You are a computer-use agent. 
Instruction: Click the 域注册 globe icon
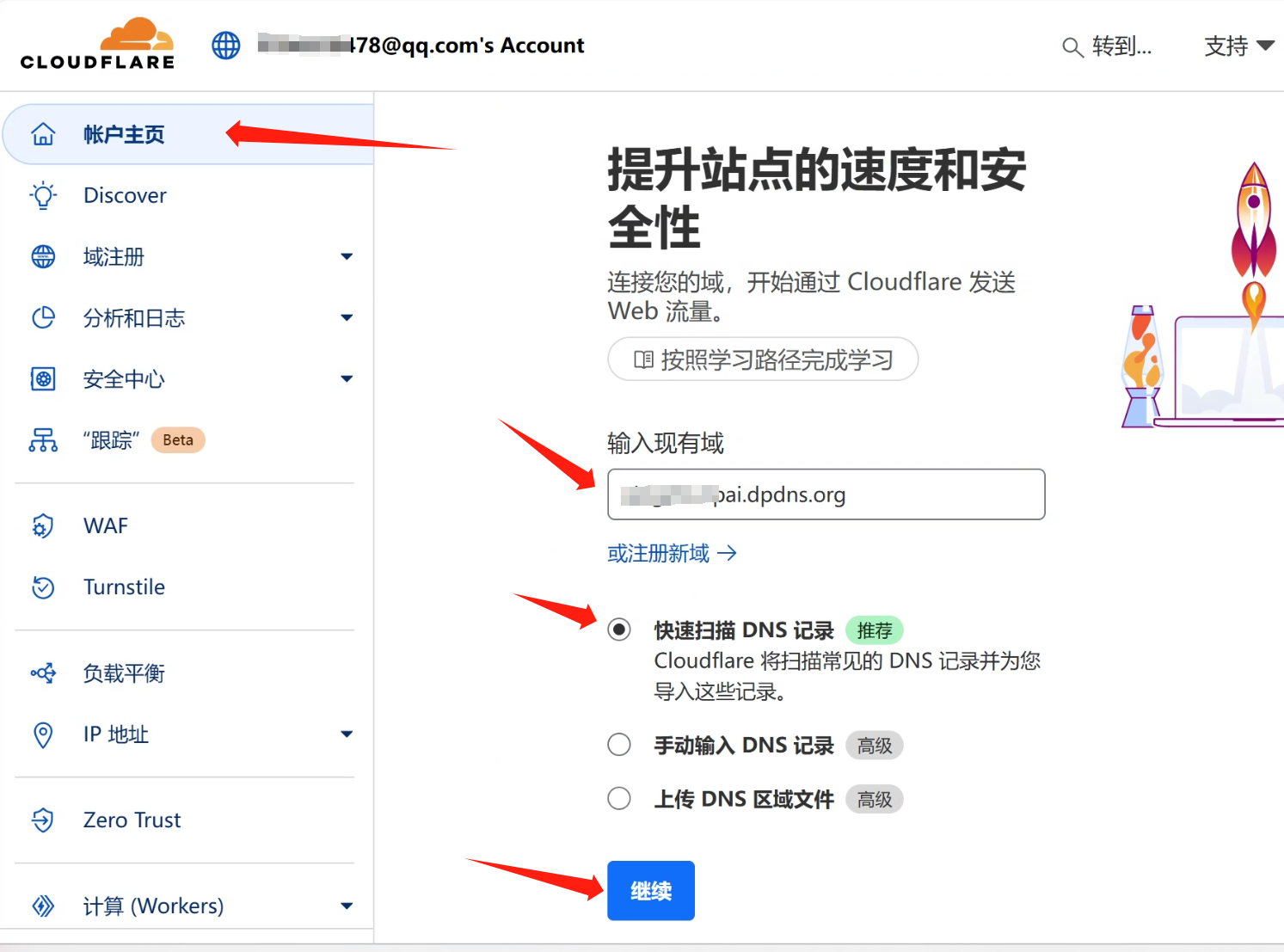pyautogui.click(x=43, y=256)
